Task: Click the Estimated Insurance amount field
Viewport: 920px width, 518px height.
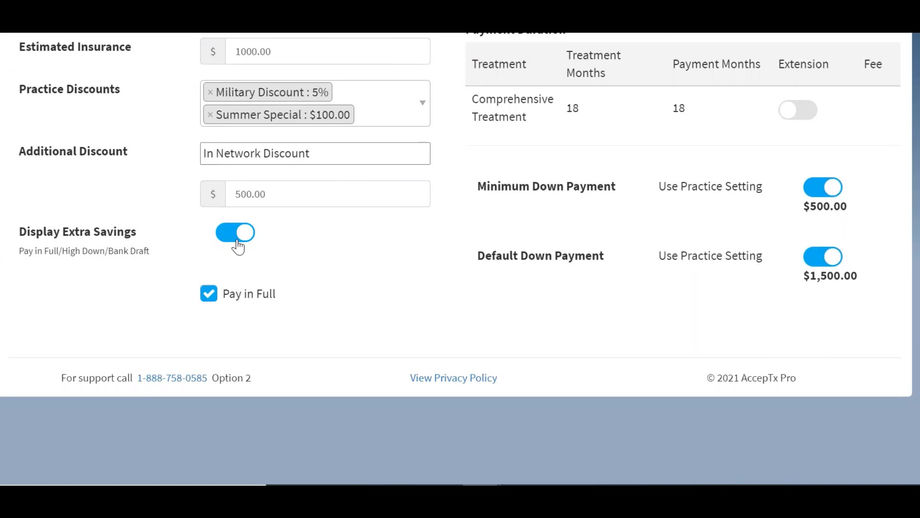Action: pos(327,52)
